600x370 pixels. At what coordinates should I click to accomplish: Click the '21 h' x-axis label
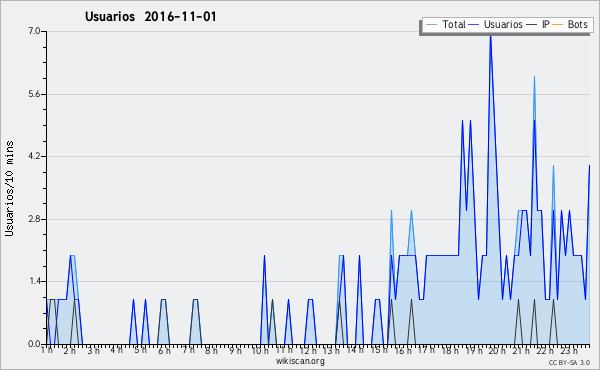coord(521,350)
